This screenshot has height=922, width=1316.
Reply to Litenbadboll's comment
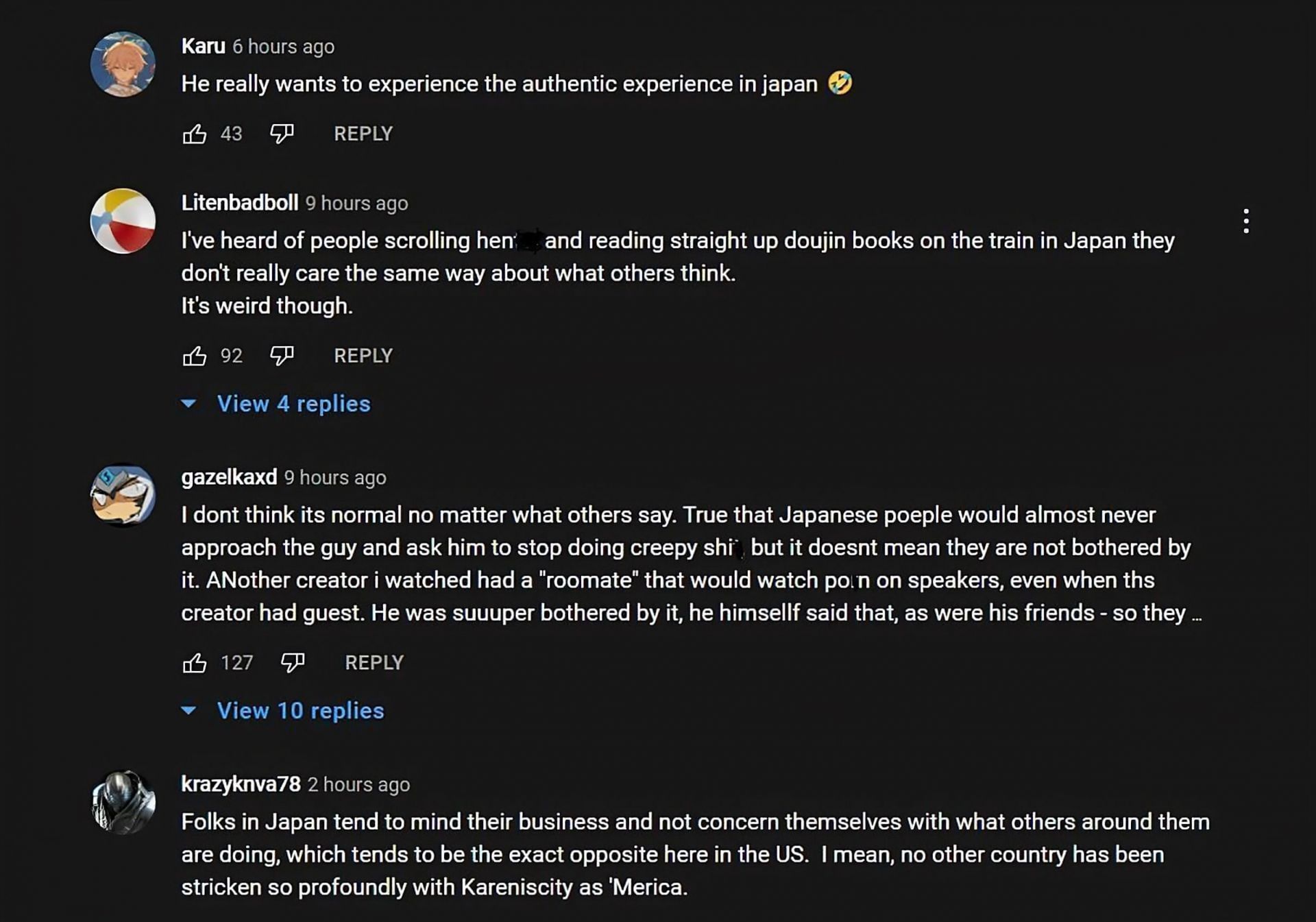point(363,356)
